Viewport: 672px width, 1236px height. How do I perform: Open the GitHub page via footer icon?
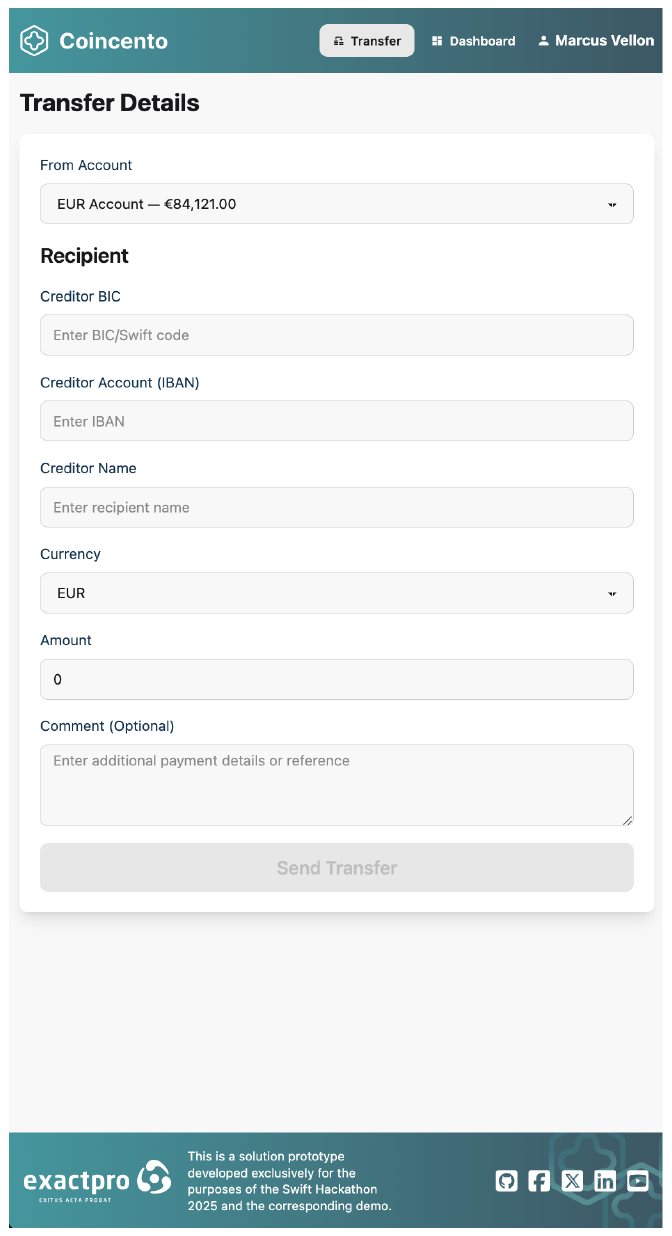[506, 1181]
